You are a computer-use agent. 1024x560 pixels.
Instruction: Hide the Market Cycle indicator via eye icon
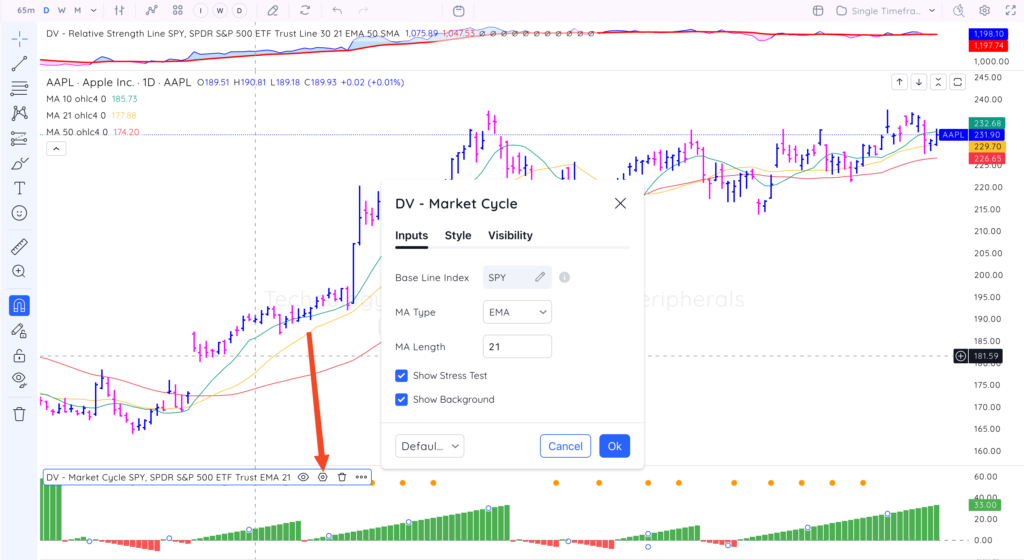(x=304, y=477)
